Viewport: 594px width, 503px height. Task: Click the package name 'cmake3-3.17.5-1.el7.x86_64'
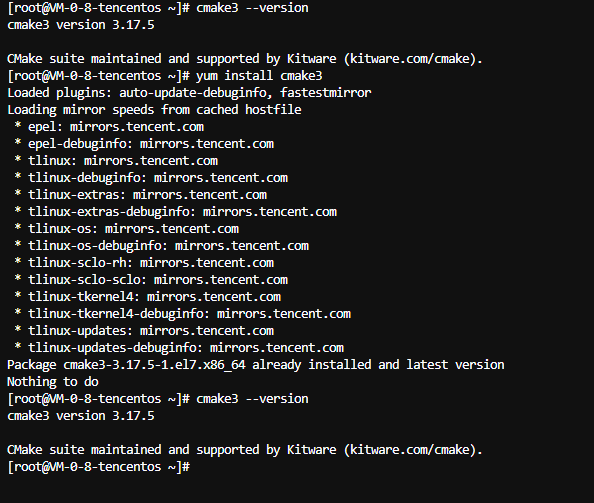(x=154, y=365)
